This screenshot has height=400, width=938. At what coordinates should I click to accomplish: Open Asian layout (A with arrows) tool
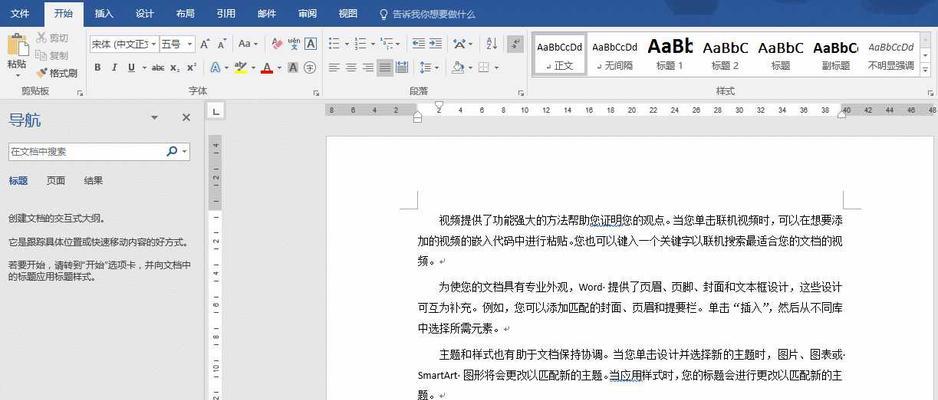pyautogui.click(x=459, y=44)
